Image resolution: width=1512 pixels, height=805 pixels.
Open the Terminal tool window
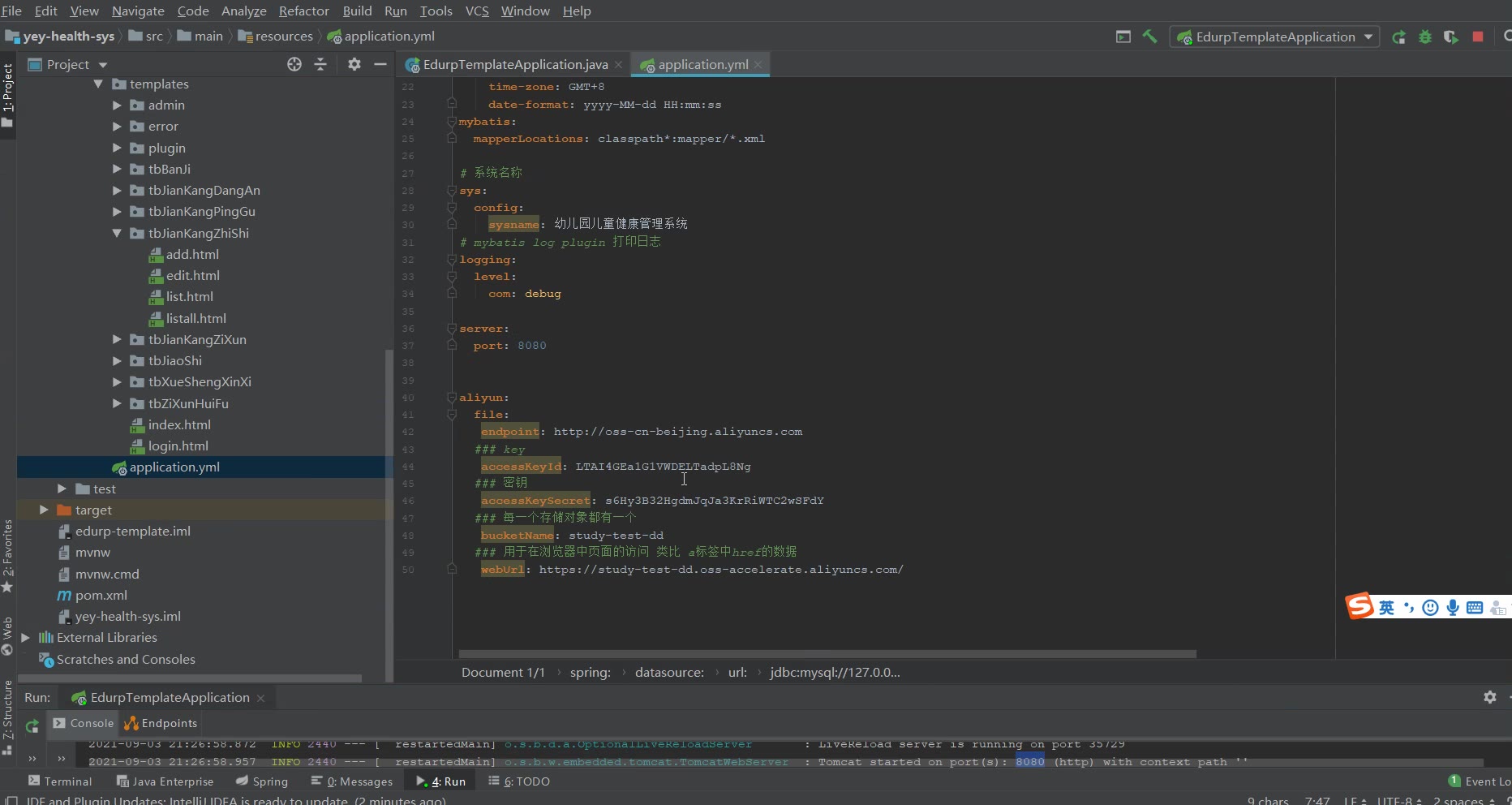60,781
